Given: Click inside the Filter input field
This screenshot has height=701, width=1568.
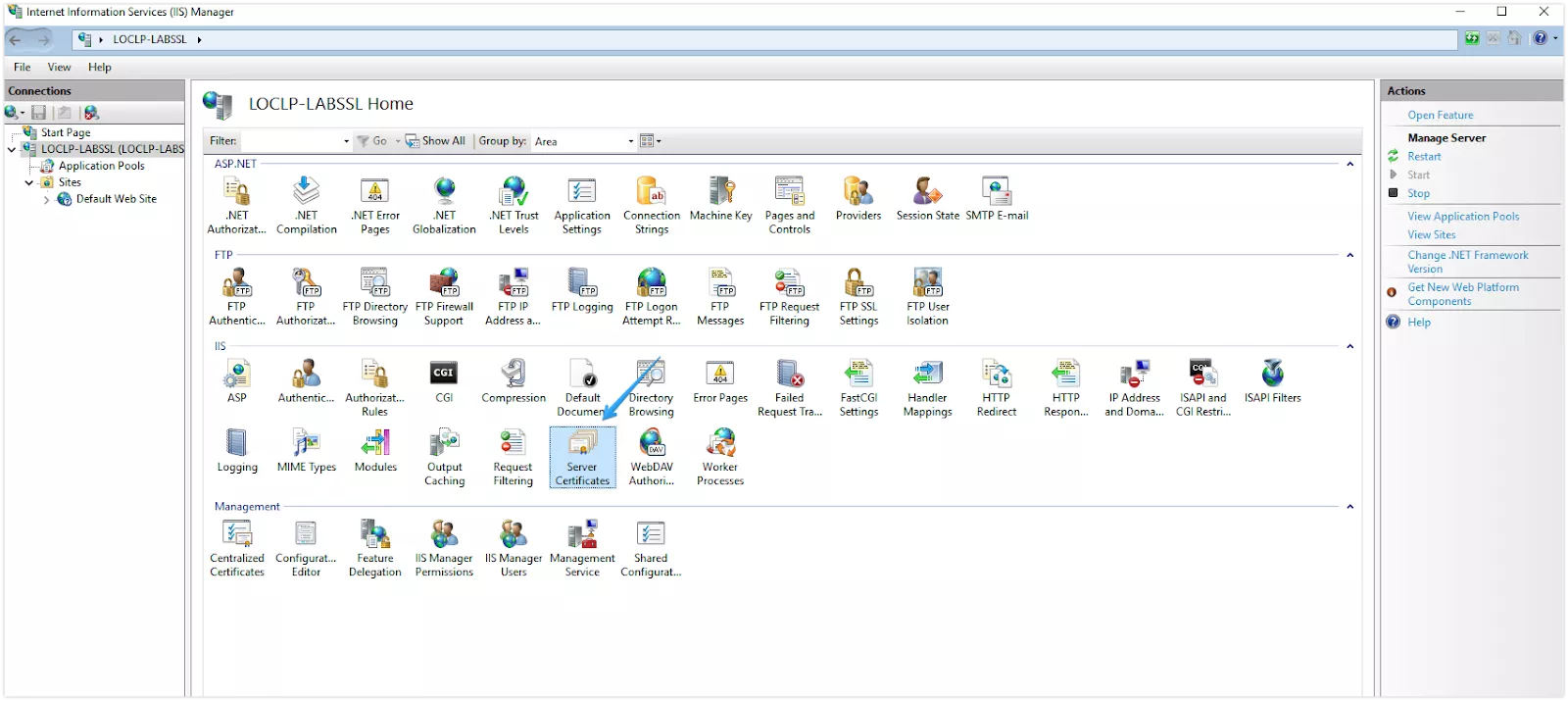Looking at the screenshot, I should (x=291, y=141).
